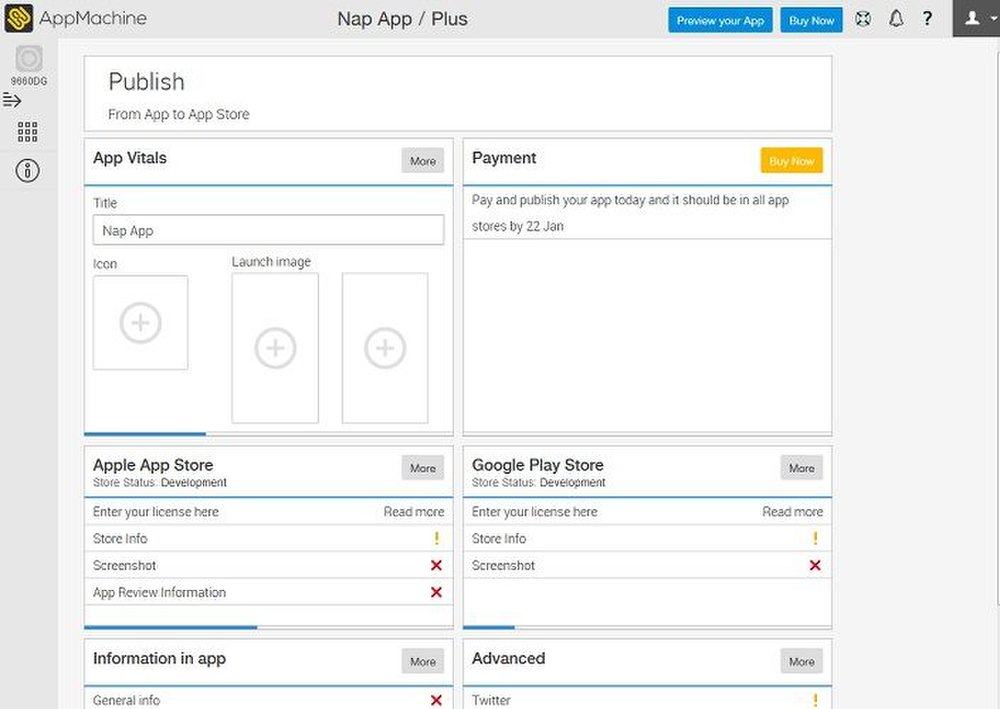Open Read more link in Google Play Store
Image resolution: width=1000 pixels, height=709 pixels.
tap(792, 512)
